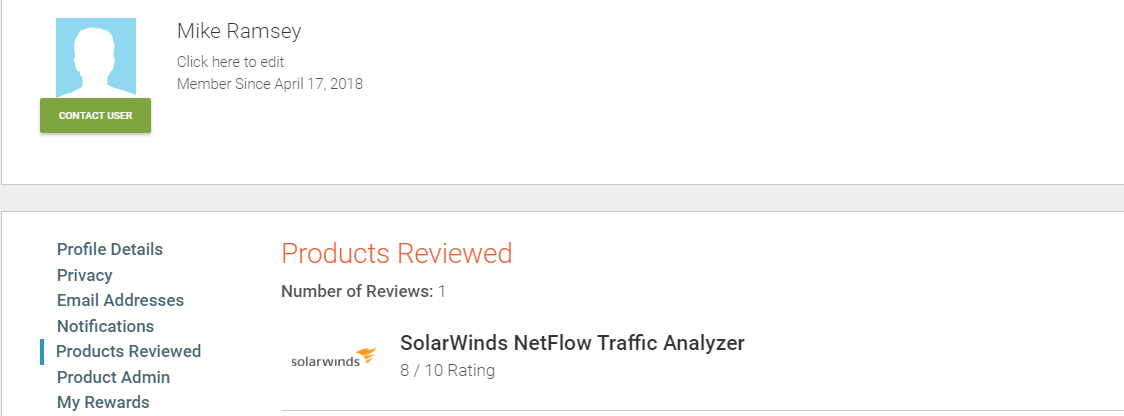This screenshot has width=1124, height=416.
Task: Select the Mike Ramsey profile name
Action: tap(239, 31)
